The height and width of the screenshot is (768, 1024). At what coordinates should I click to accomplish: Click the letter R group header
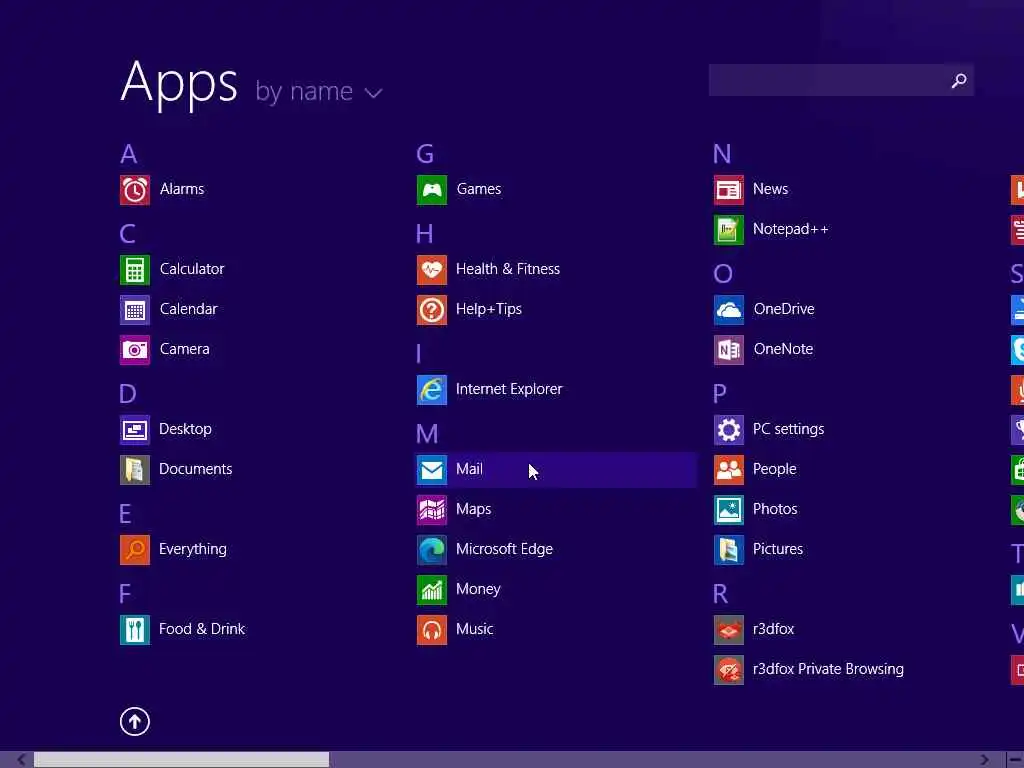coord(720,594)
